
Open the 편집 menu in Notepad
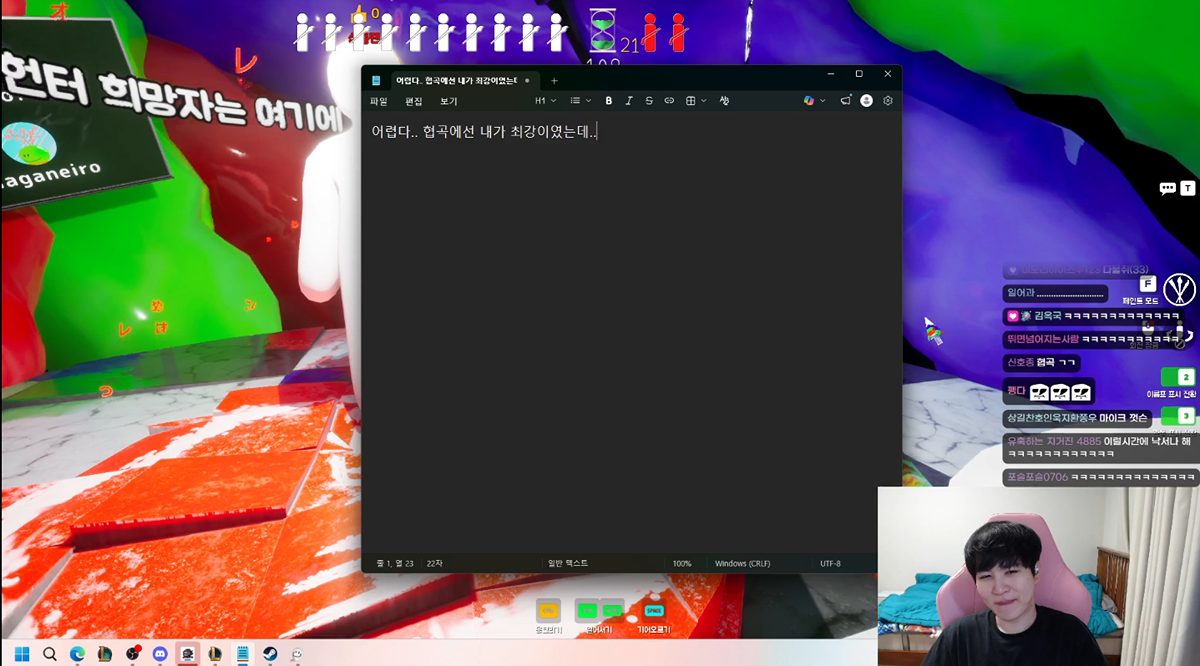coord(414,101)
